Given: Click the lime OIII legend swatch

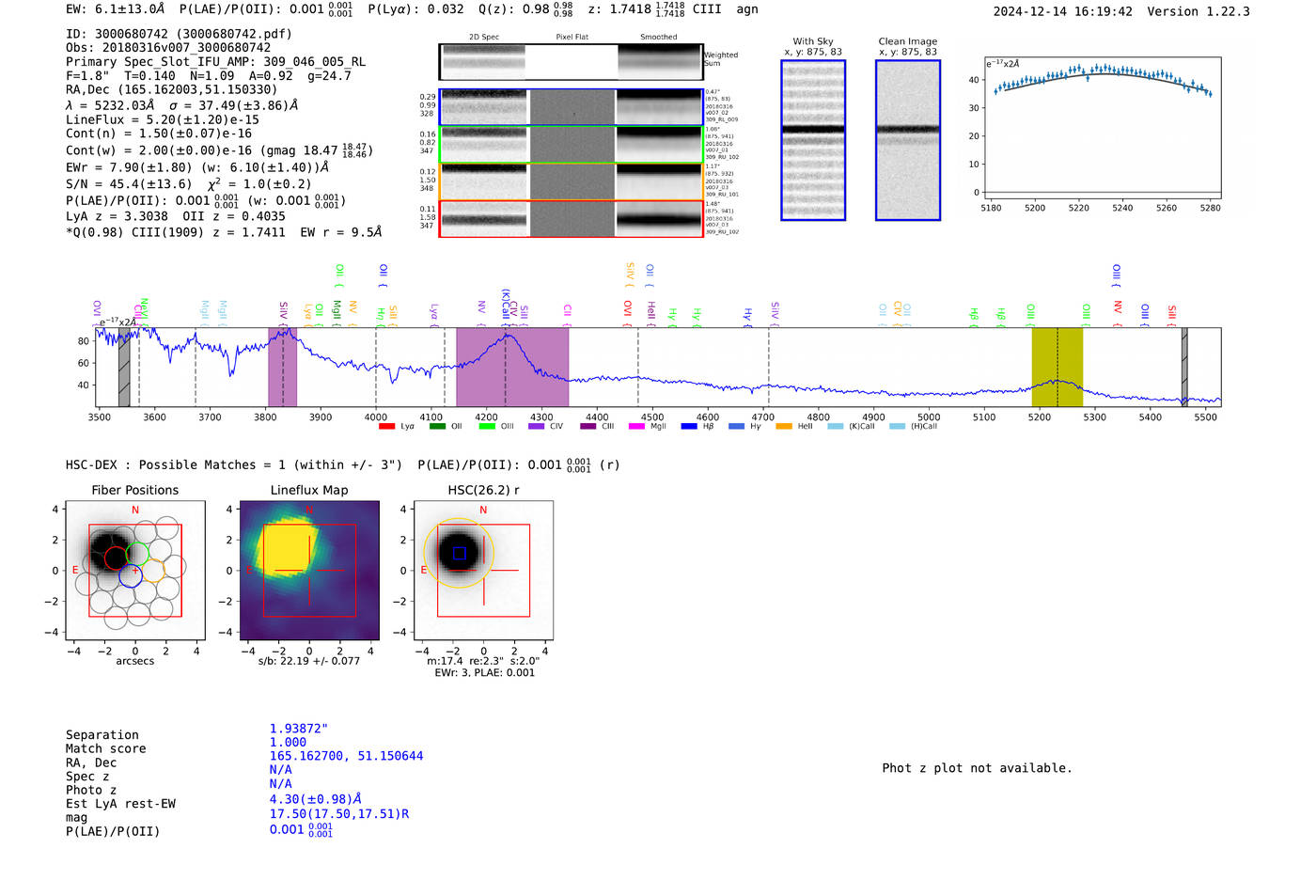Looking at the screenshot, I should (x=487, y=427).
